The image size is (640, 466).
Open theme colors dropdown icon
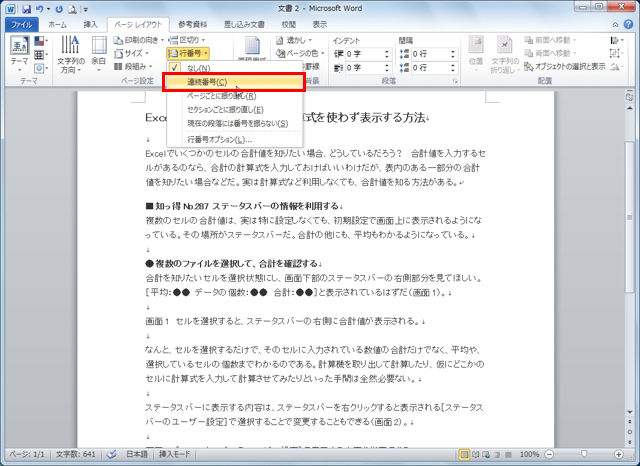pos(40,41)
